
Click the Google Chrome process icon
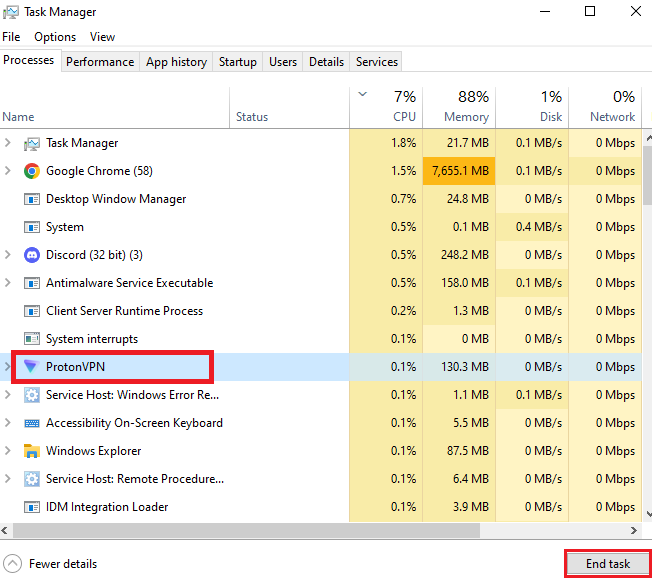[x=31, y=171]
